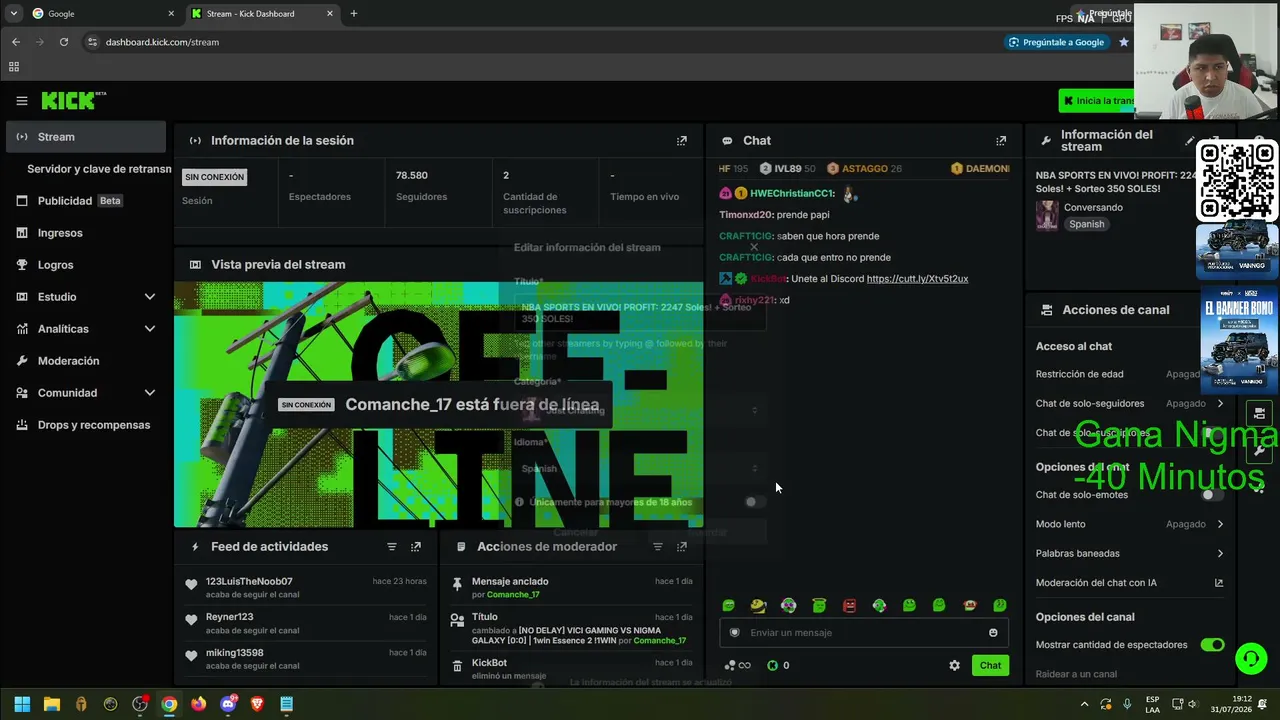
Task: Click follower 123LuisTheNoob07 in activity feed
Action: tap(249, 582)
